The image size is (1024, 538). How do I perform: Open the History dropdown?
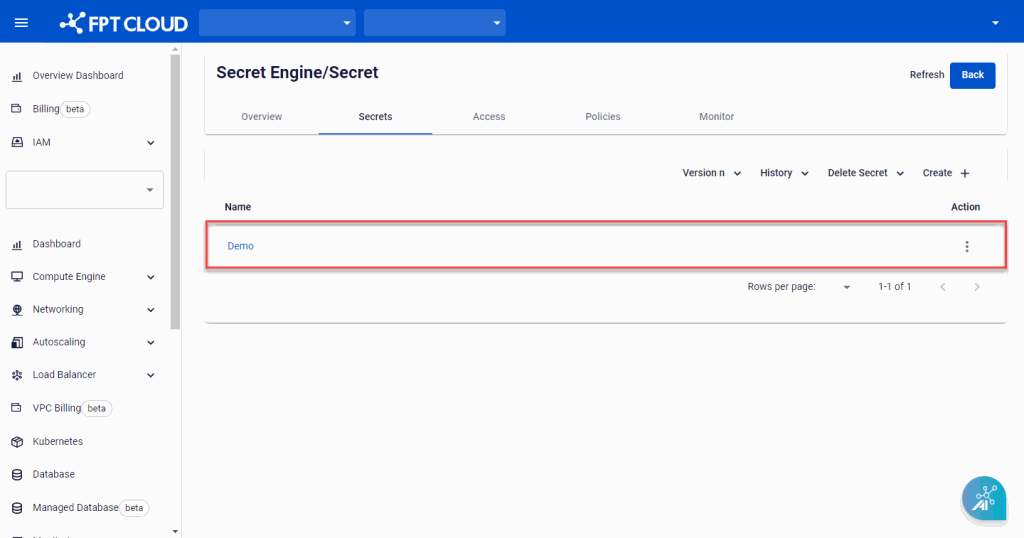click(x=784, y=173)
